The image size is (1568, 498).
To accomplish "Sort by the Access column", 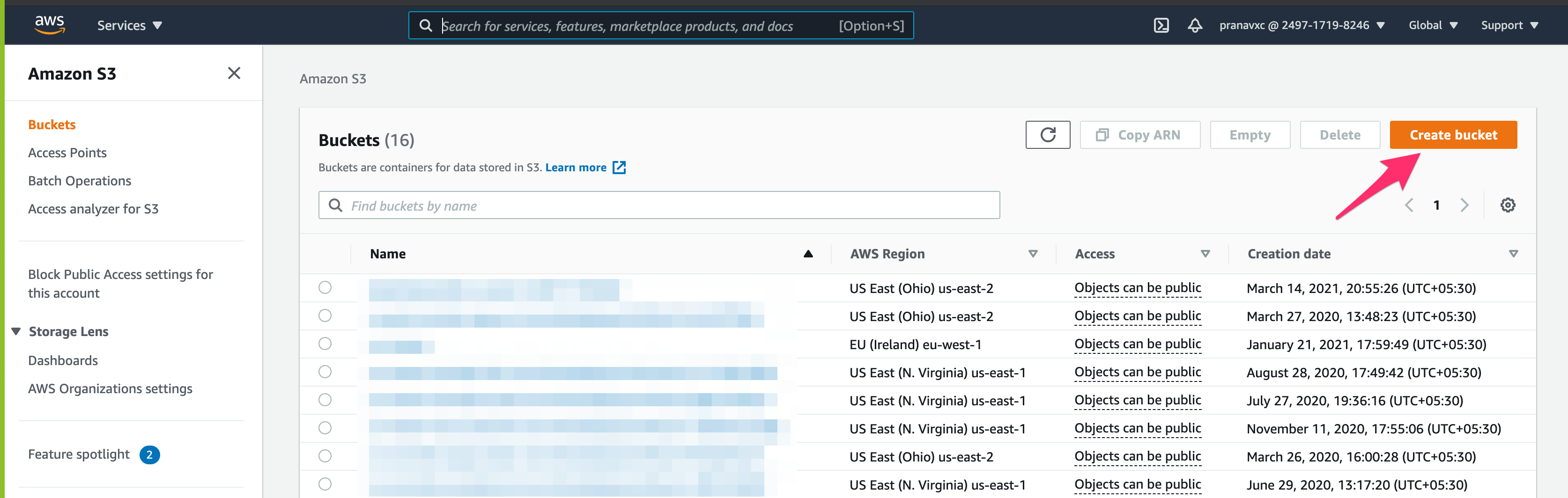I will coord(1205,254).
